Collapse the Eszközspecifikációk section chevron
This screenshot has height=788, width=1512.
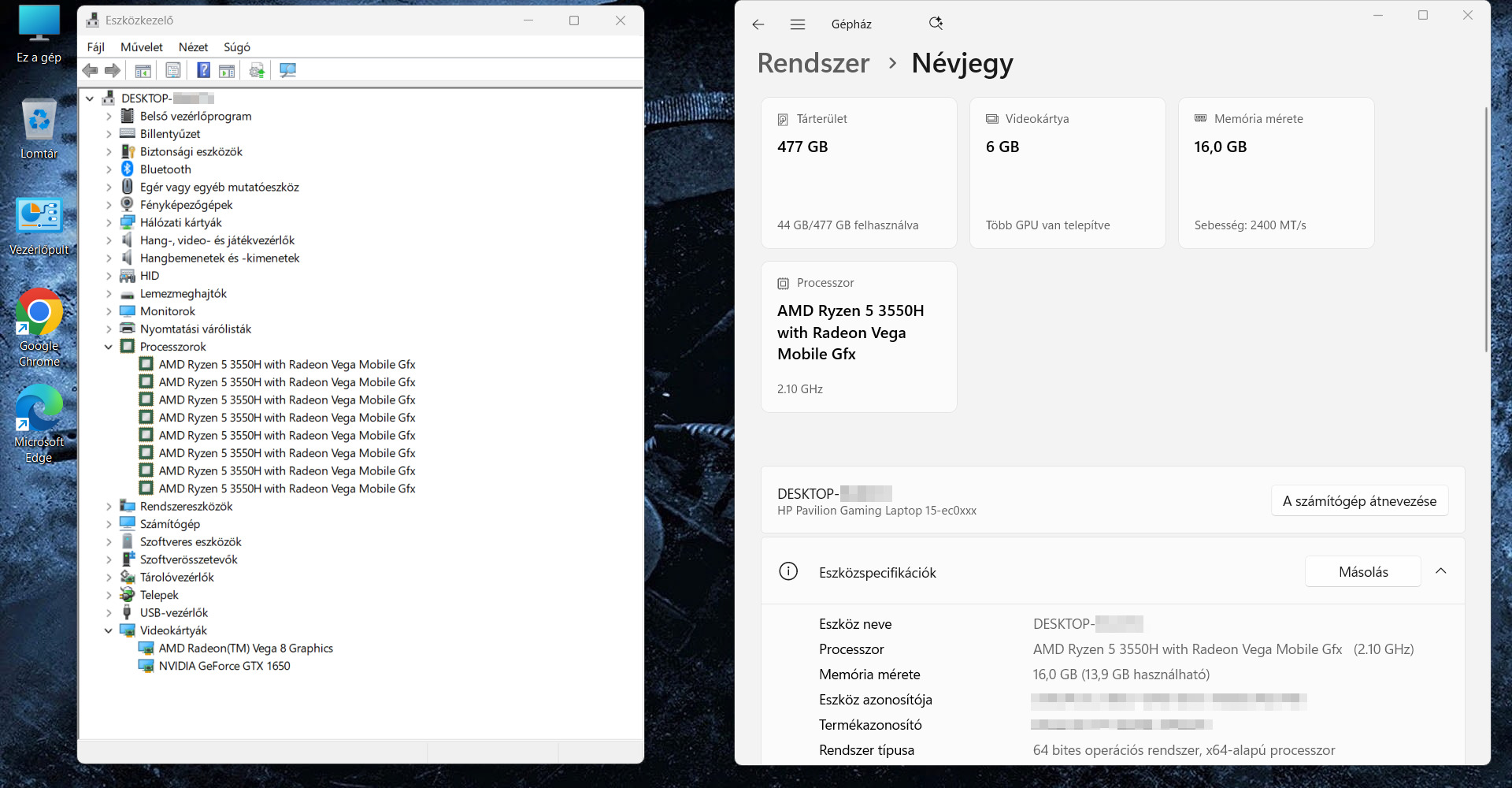point(1440,571)
